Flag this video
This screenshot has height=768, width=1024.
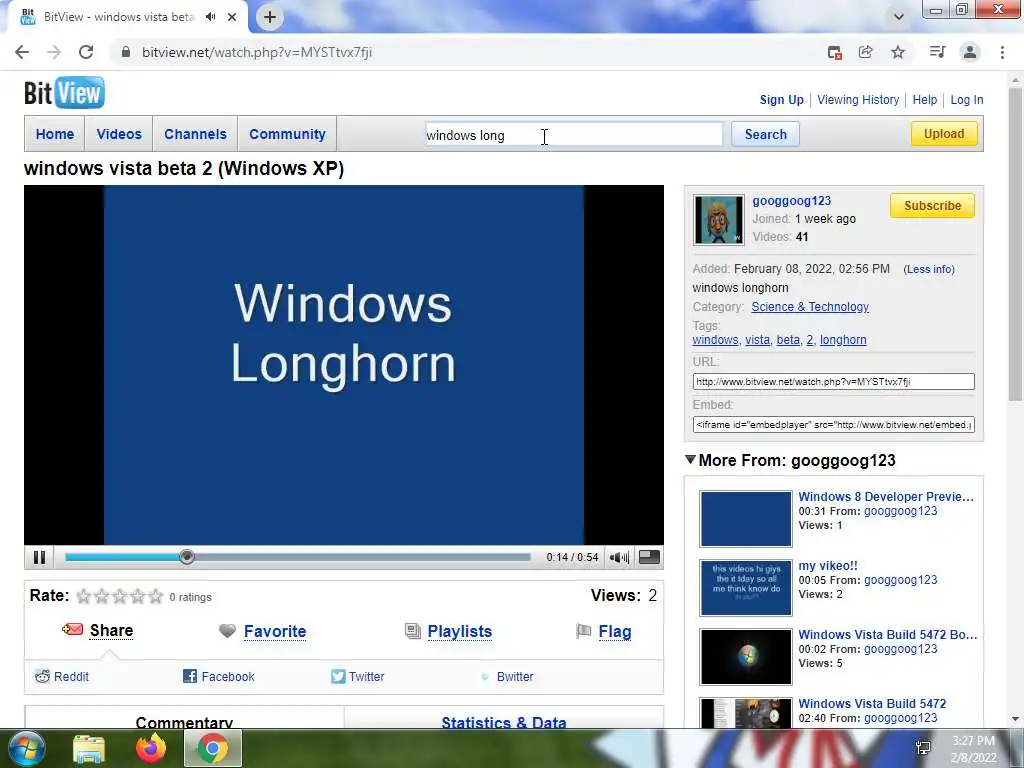pyautogui.click(x=615, y=632)
